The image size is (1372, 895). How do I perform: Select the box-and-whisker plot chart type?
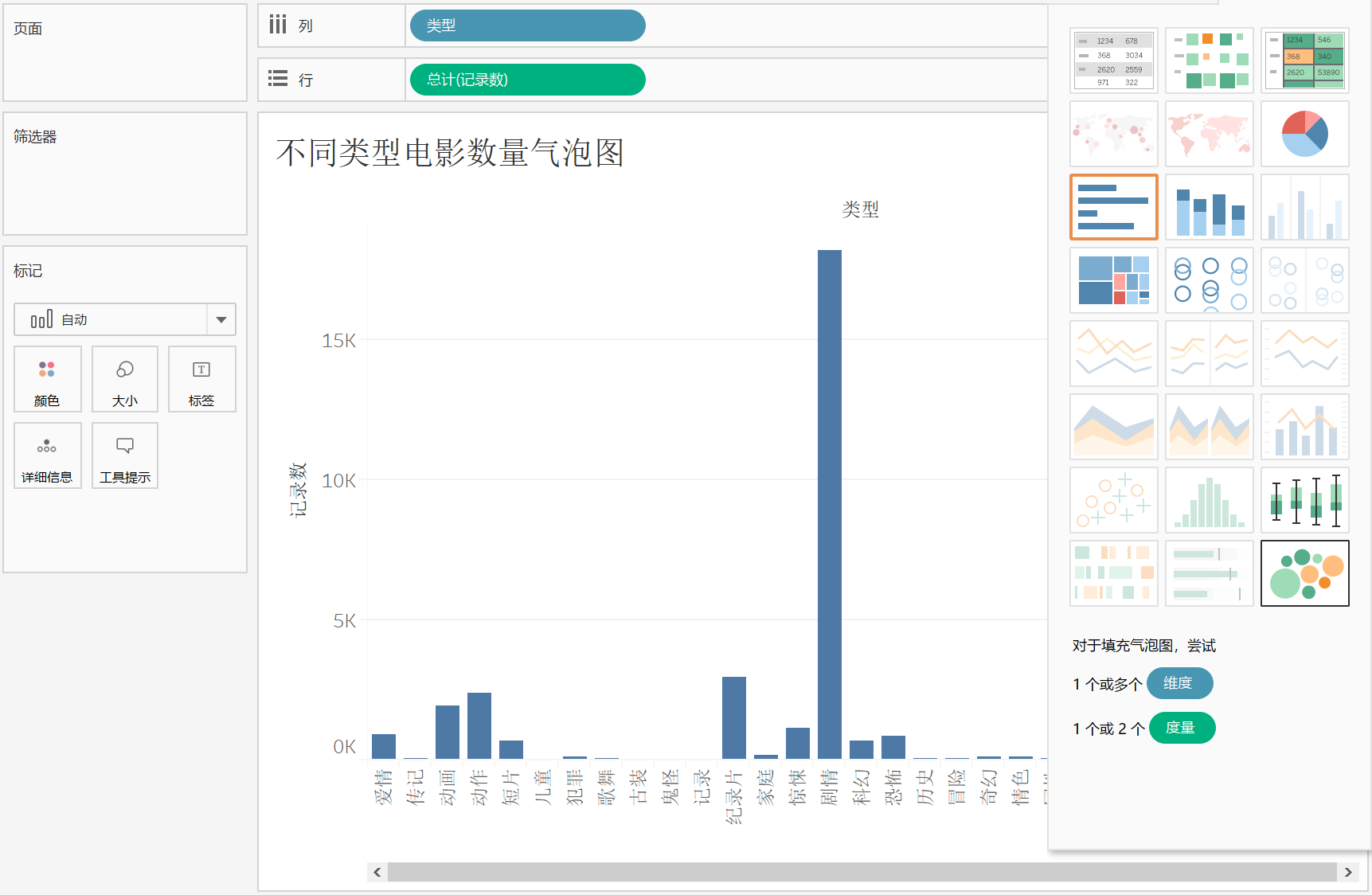[1305, 500]
